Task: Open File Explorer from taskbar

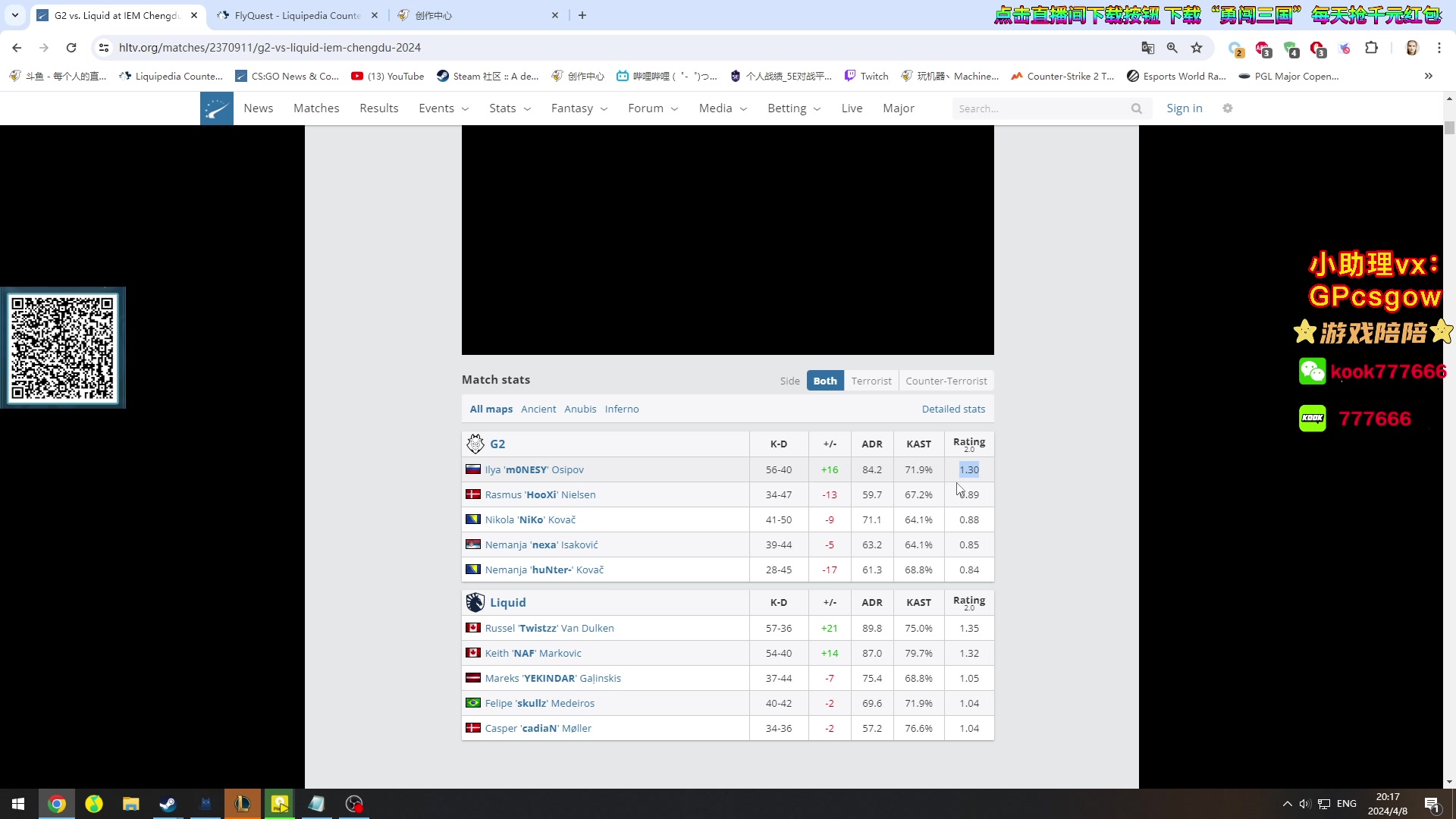Action: coord(131,804)
